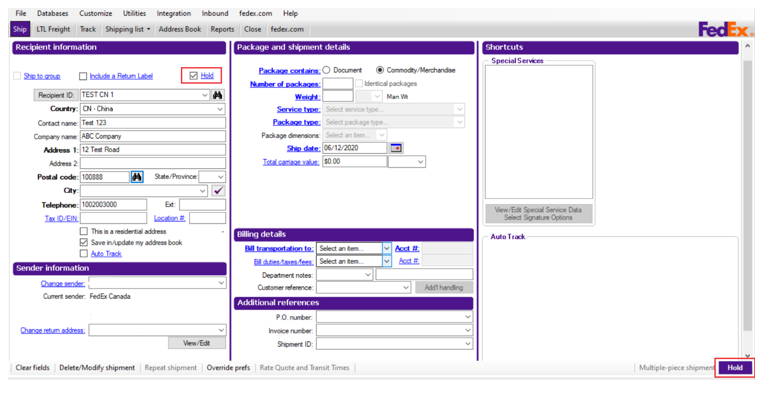The height and width of the screenshot is (396, 770).
Task: Click in the Weight input field
Action: click(x=338, y=96)
